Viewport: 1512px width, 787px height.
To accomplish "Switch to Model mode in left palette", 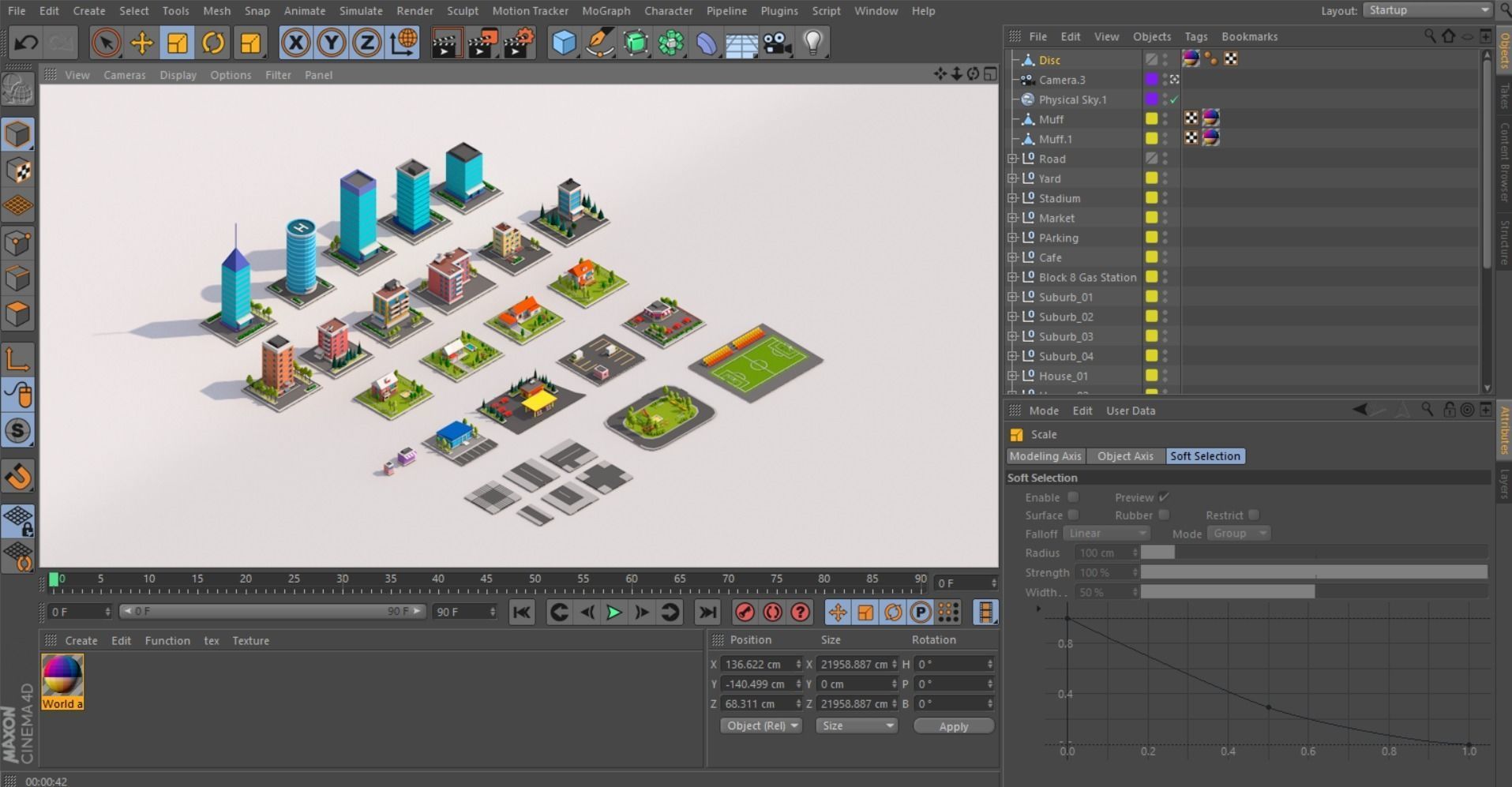I will (17, 134).
